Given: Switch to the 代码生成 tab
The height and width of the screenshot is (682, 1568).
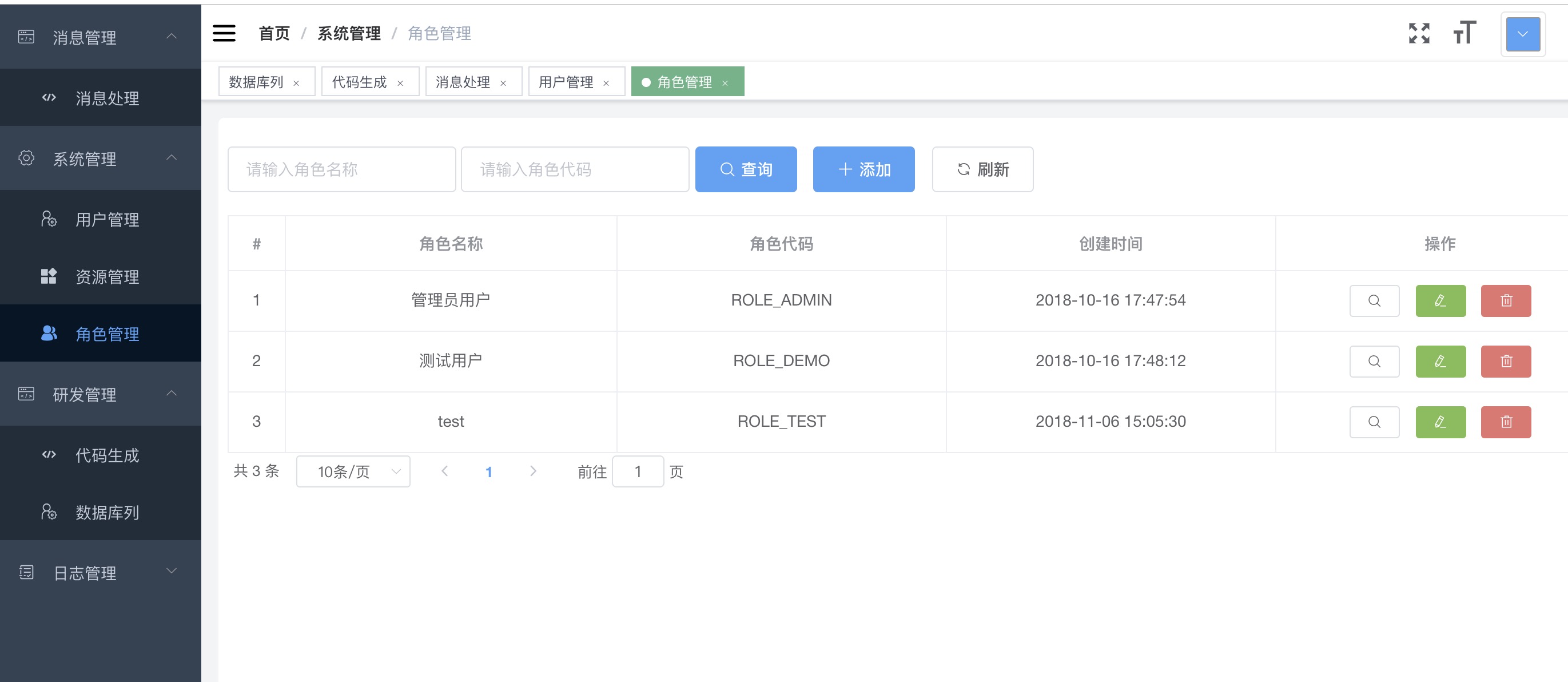Looking at the screenshot, I should (x=359, y=82).
